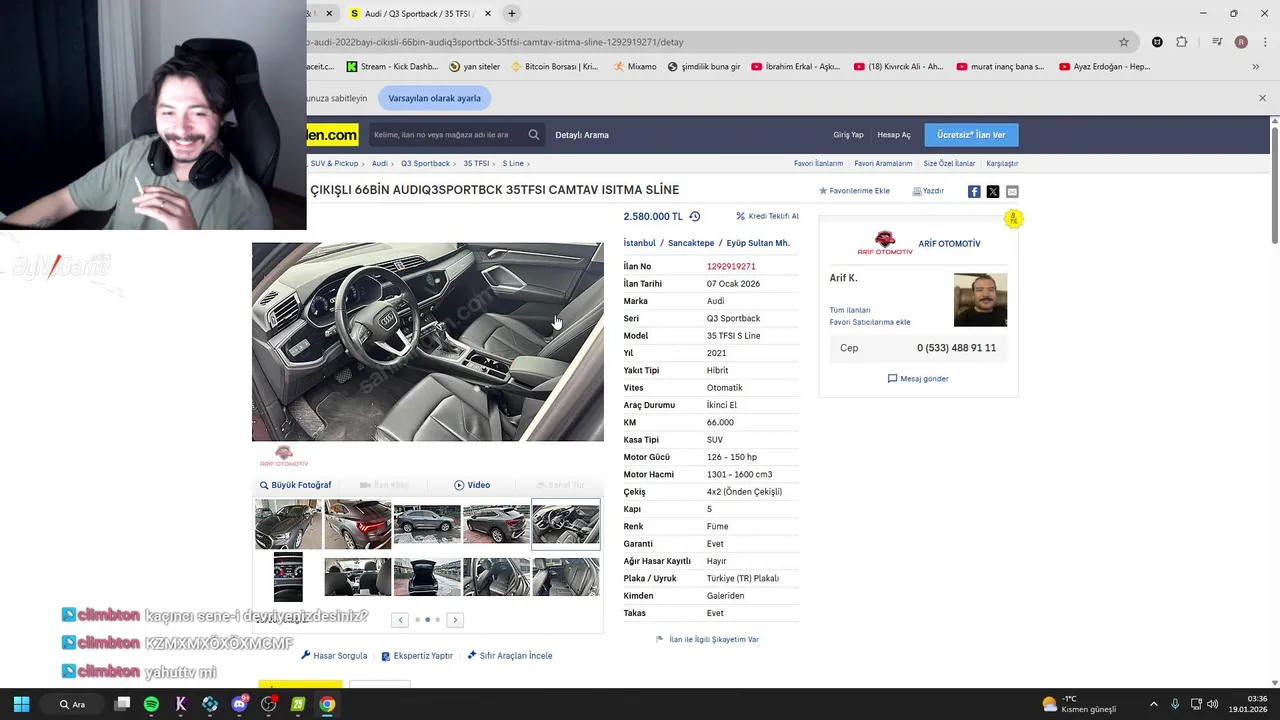Open Size Özel İlanlar menu item
This screenshot has height=720, width=1280.
(x=949, y=163)
